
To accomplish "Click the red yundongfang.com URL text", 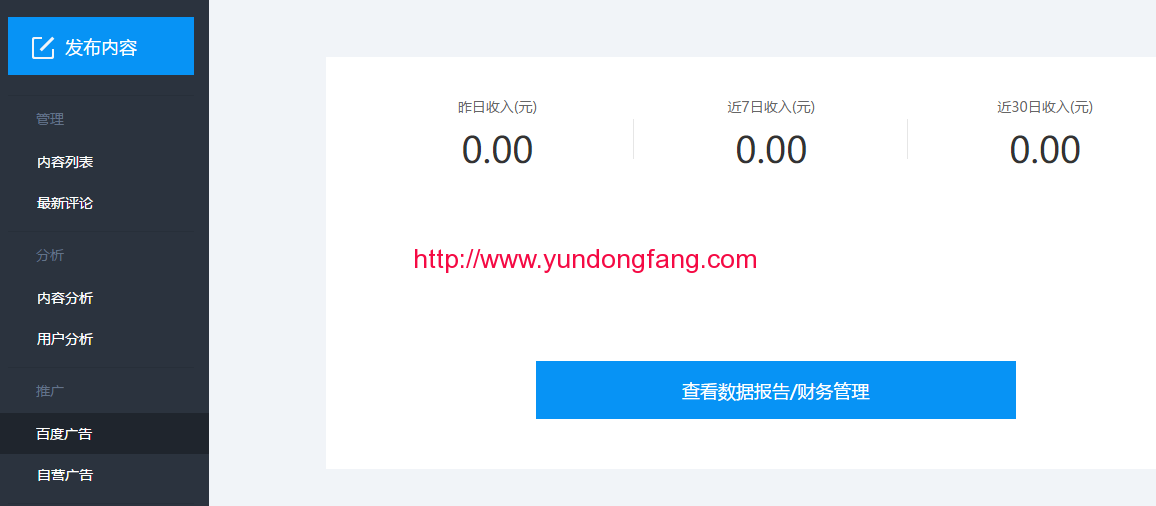I will [585, 260].
